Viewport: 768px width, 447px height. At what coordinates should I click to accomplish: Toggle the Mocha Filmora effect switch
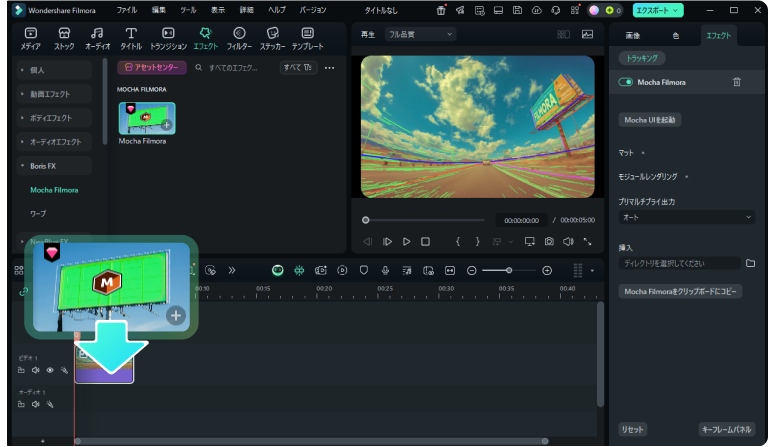tap(625, 82)
